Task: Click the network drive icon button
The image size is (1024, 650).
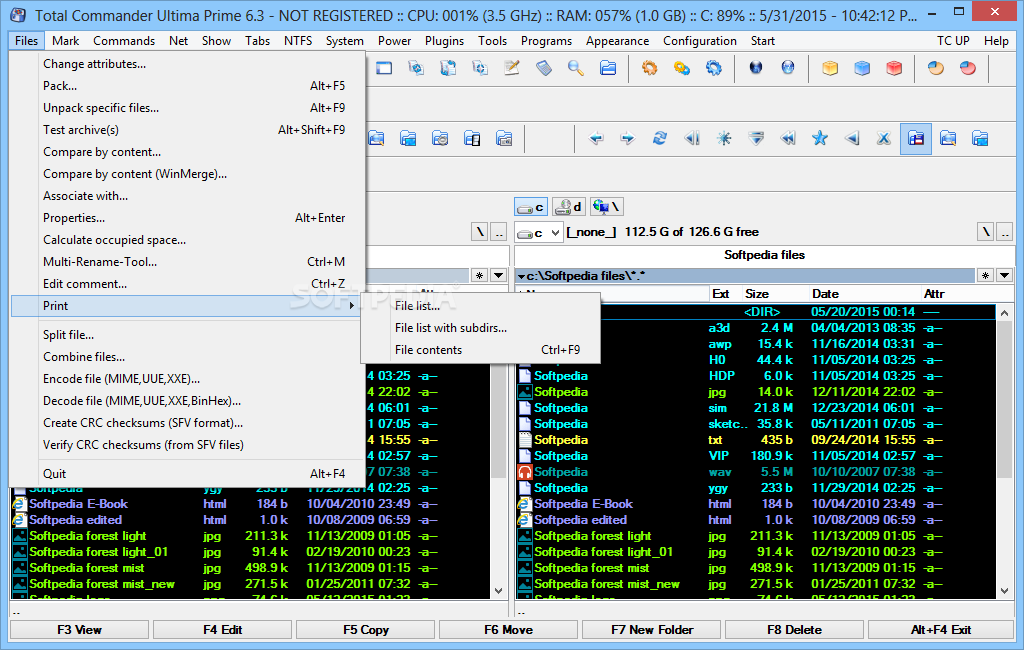Action: point(607,207)
